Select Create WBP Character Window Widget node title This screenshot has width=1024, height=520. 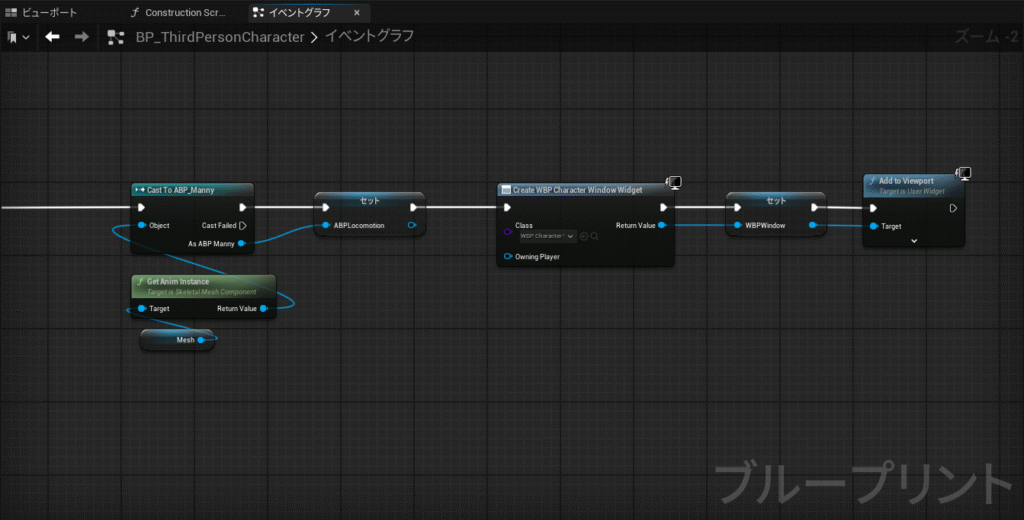(x=577, y=190)
